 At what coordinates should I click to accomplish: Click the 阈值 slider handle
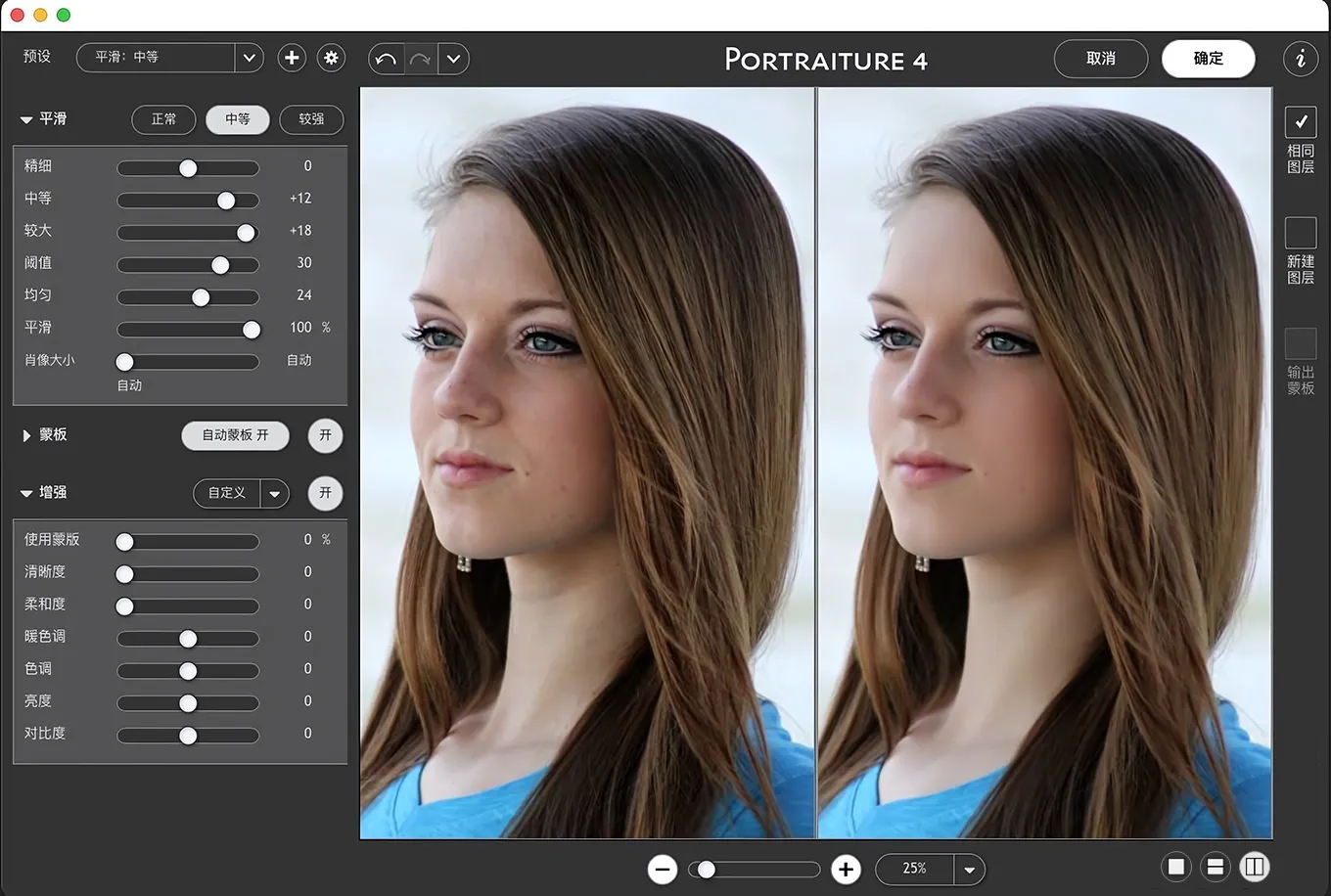pos(220,265)
